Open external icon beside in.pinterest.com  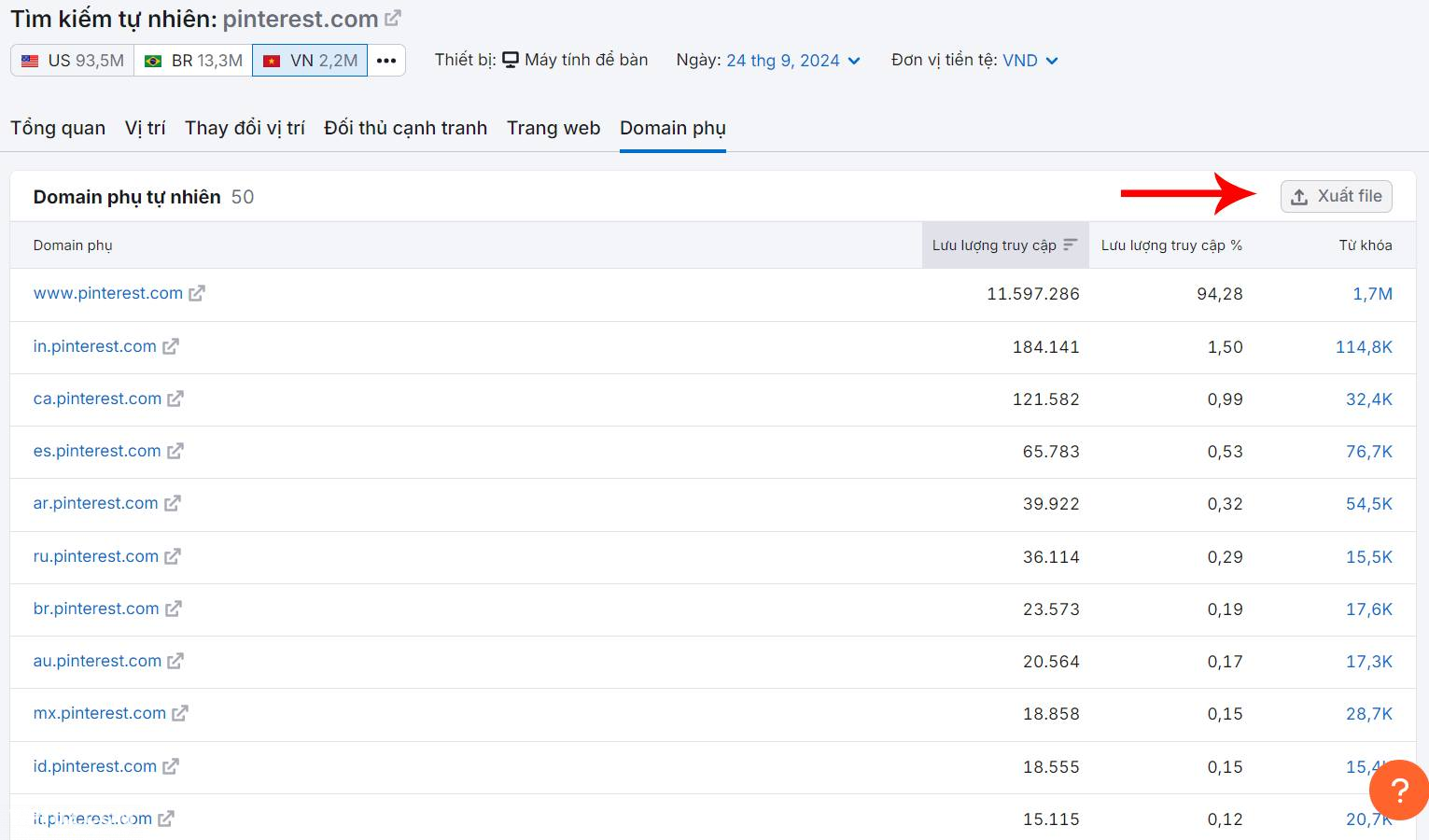(x=171, y=346)
